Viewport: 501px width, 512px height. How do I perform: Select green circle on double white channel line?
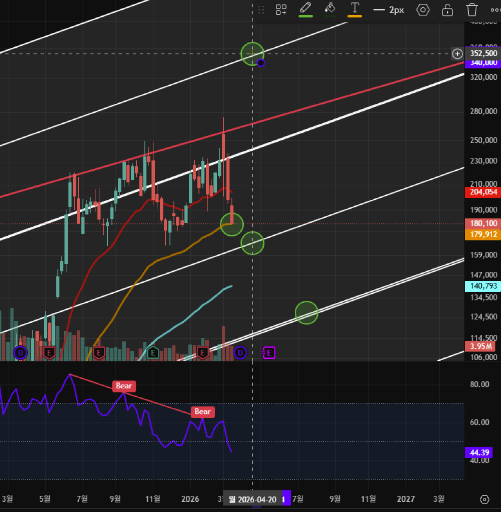(x=307, y=312)
